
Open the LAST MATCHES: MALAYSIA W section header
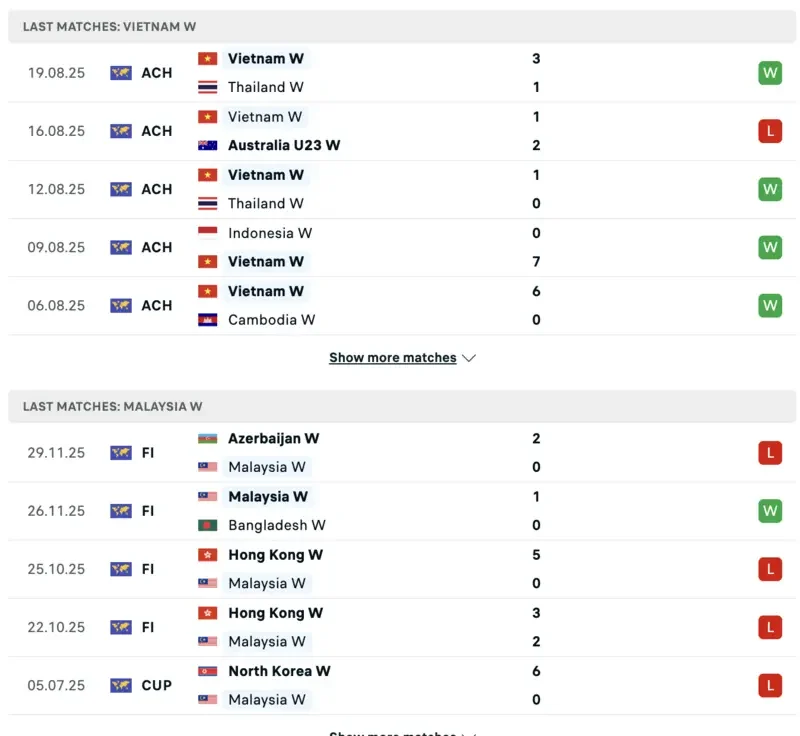(119, 407)
